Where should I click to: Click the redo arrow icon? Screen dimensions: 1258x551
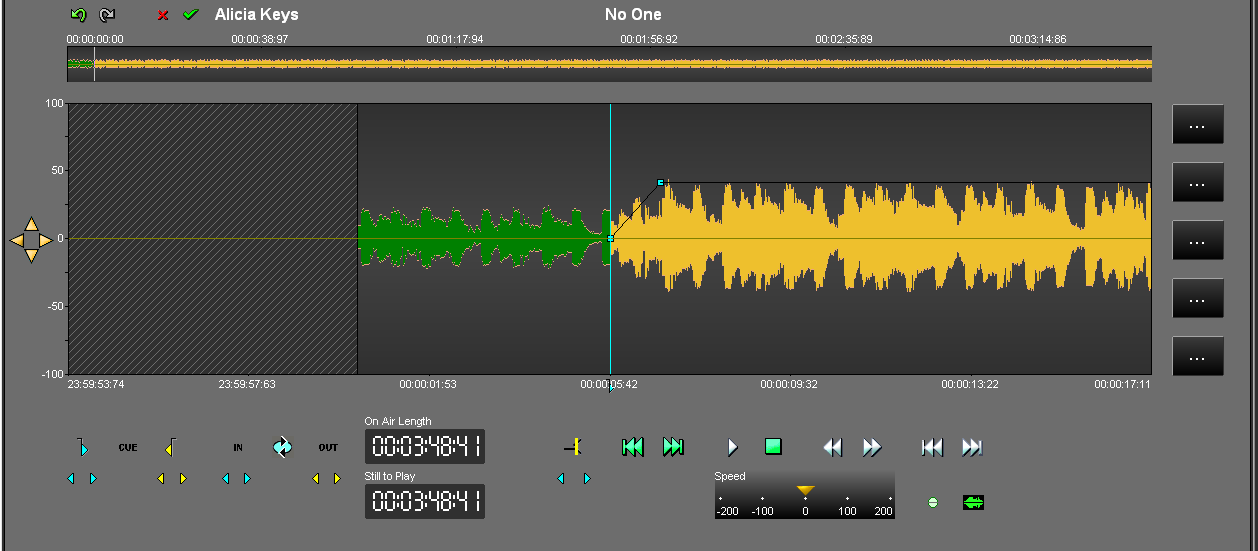[x=107, y=15]
